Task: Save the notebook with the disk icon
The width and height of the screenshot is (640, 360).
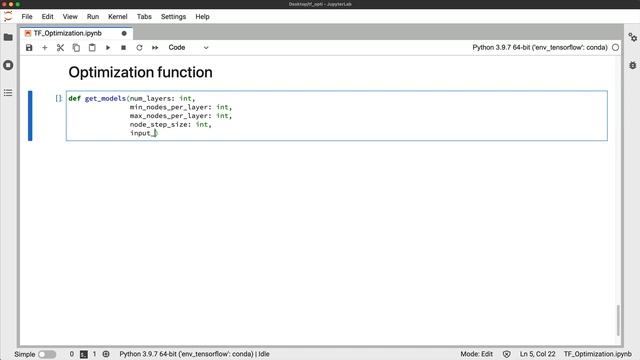Action: coord(29,48)
